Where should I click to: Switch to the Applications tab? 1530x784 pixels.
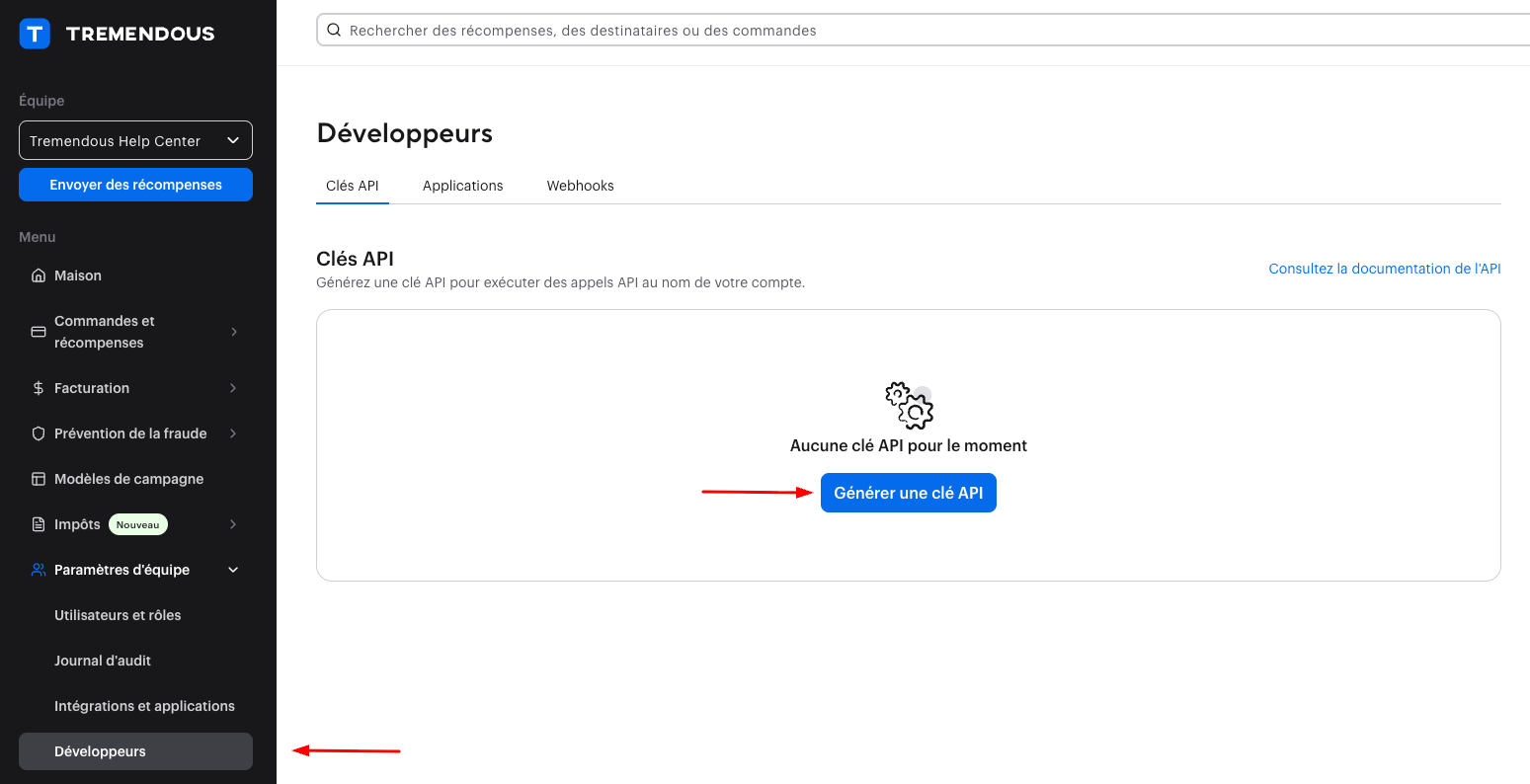click(x=462, y=186)
